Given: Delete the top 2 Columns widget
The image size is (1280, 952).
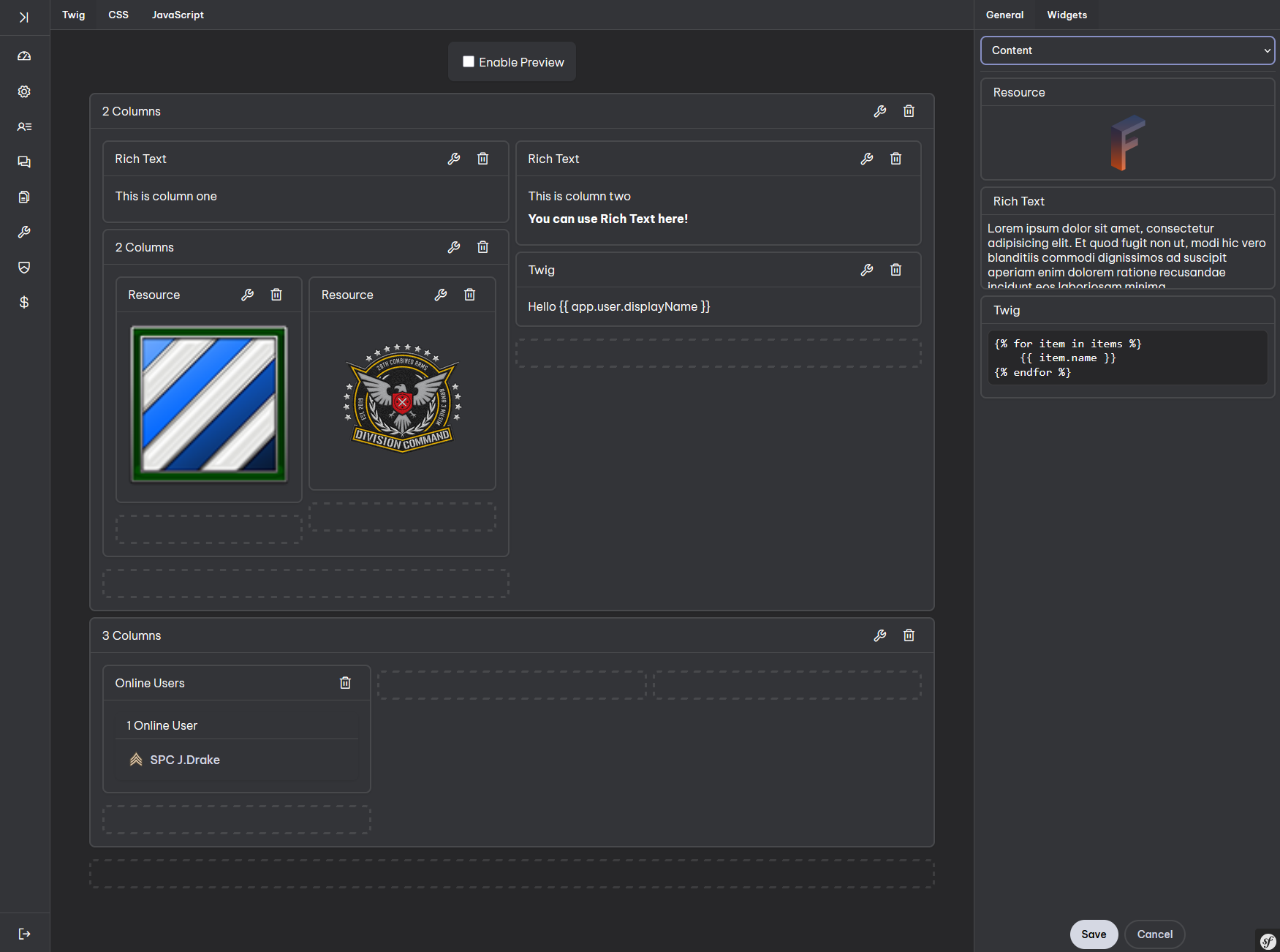Looking at the screenshot, I should (x=909, y=111).
